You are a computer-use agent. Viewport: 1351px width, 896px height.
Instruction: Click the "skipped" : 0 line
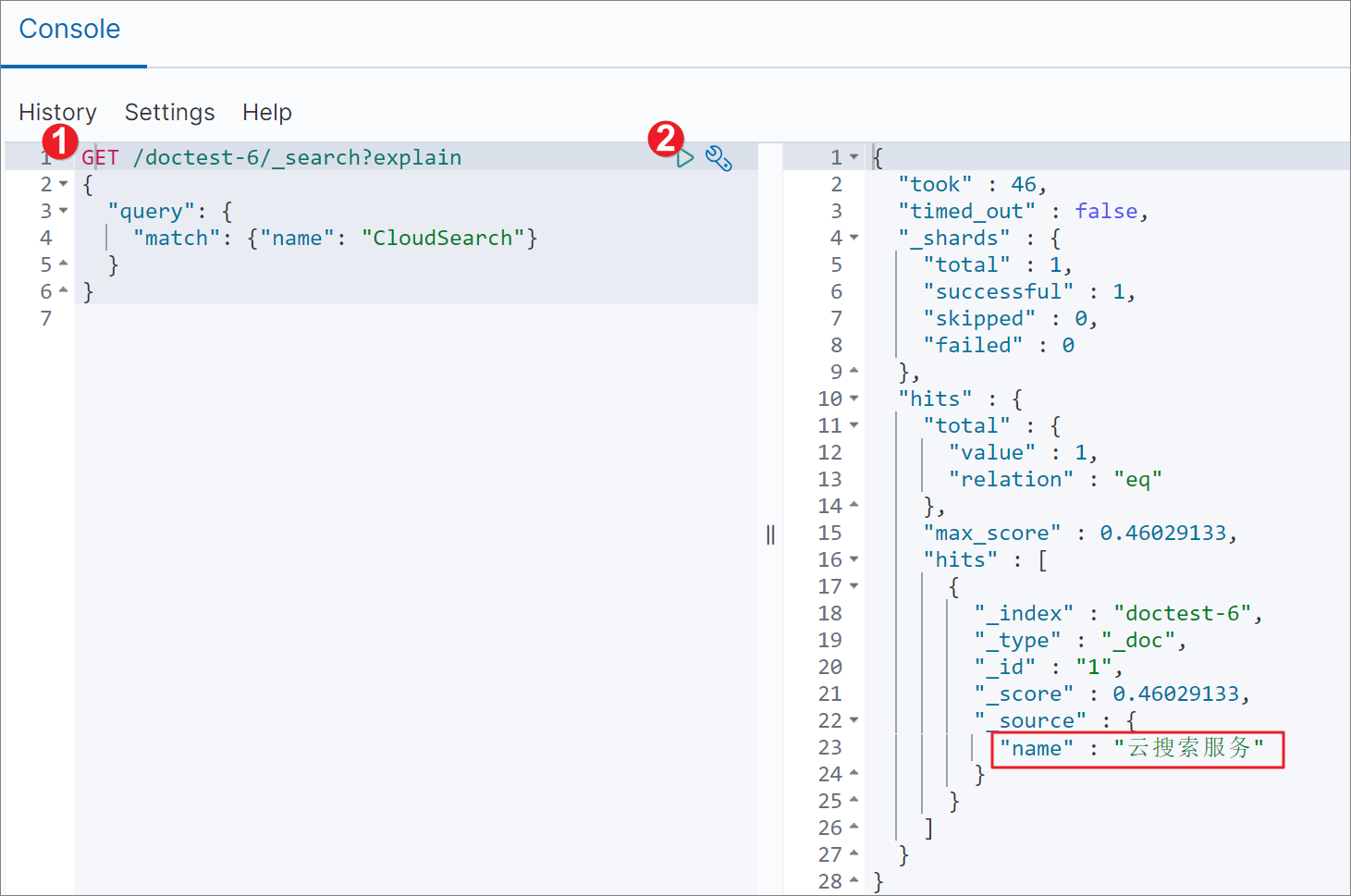tap(1010, 318)
